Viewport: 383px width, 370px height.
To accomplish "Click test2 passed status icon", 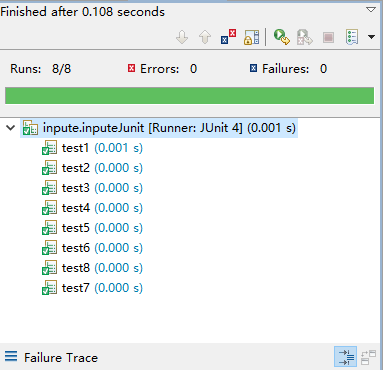I will [x=49, y=168].
